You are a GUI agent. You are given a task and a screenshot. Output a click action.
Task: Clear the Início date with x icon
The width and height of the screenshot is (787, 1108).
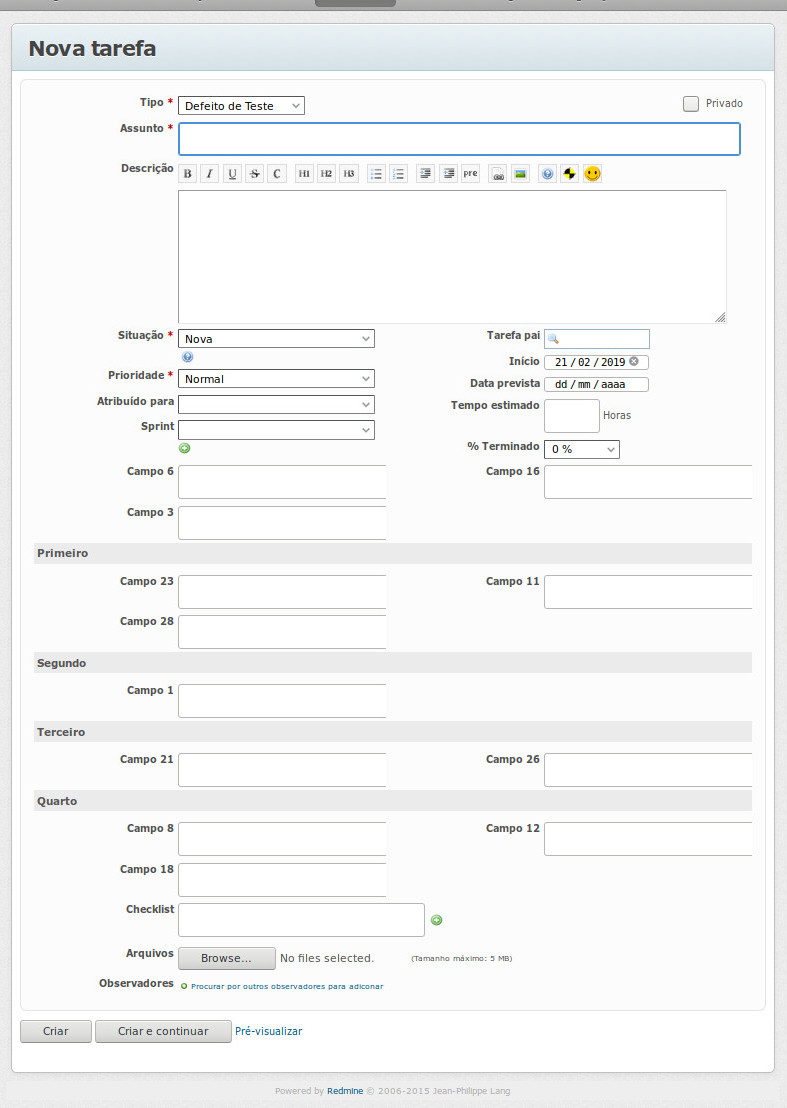[634, 361]
